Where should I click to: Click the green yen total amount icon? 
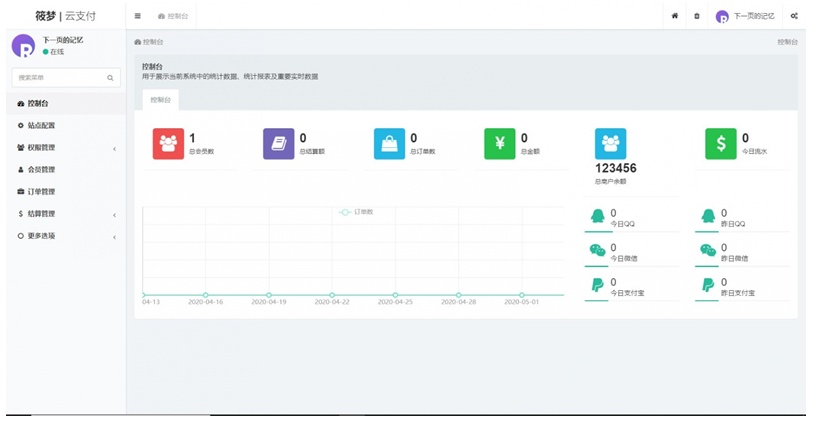500,144
